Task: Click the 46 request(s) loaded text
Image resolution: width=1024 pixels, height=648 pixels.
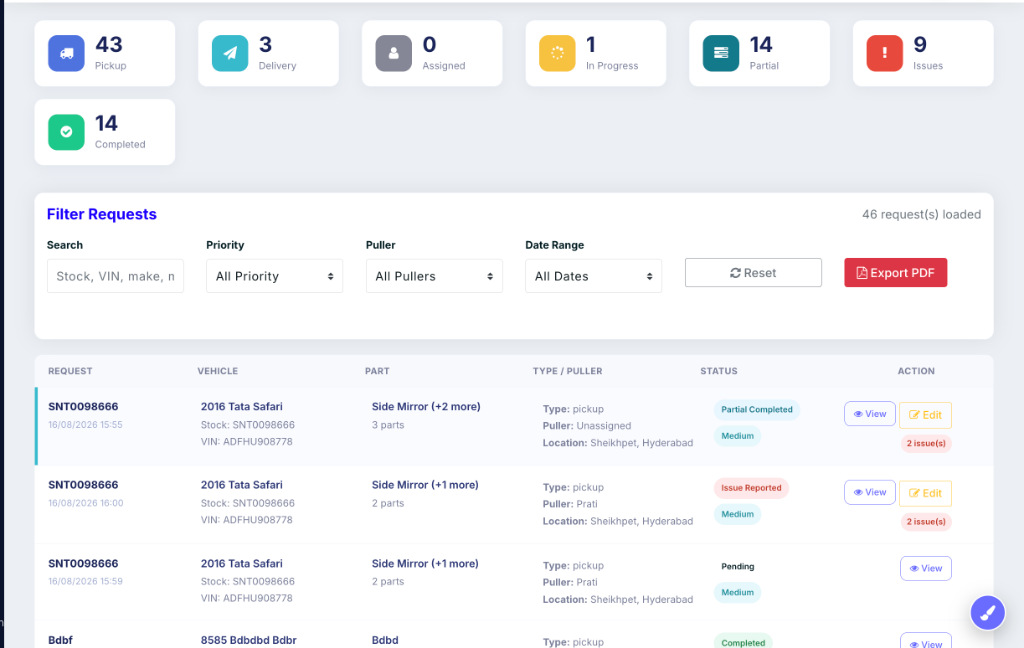Action: pos(921,214)
